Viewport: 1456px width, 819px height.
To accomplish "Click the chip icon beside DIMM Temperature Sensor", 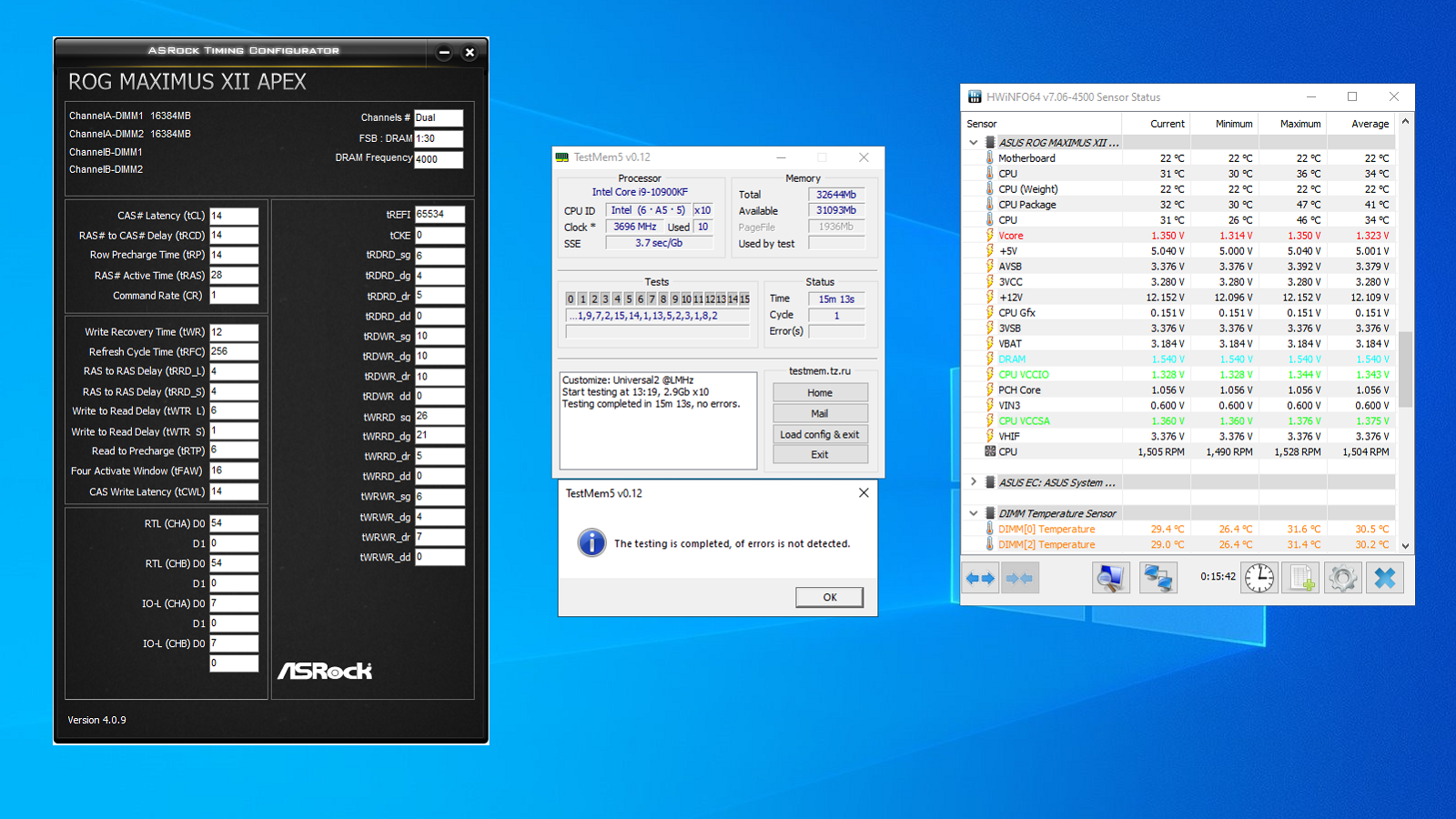I will pyautogui.click(x=990, y=513).
